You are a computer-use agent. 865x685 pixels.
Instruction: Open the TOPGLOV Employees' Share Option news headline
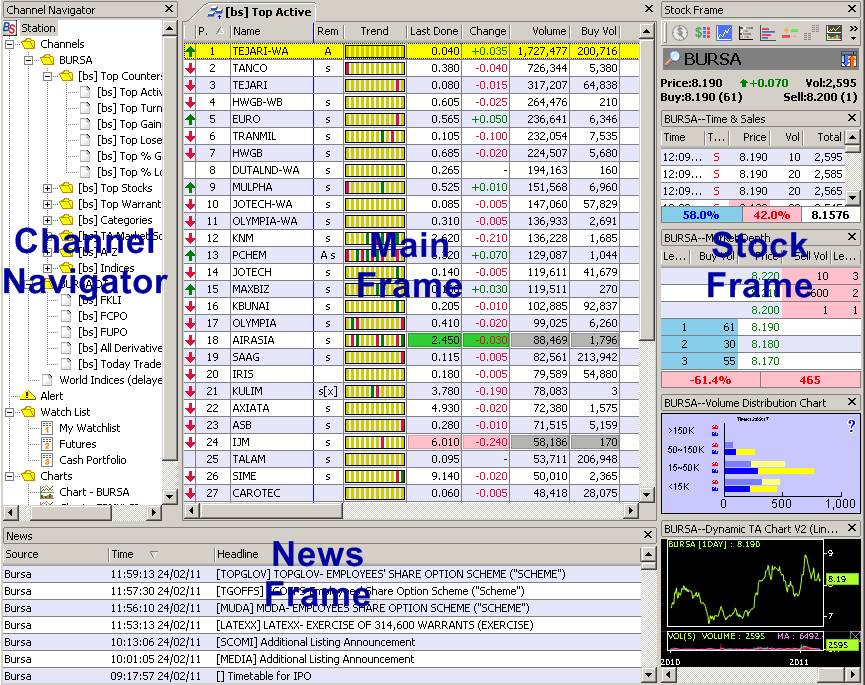[391, 574]
